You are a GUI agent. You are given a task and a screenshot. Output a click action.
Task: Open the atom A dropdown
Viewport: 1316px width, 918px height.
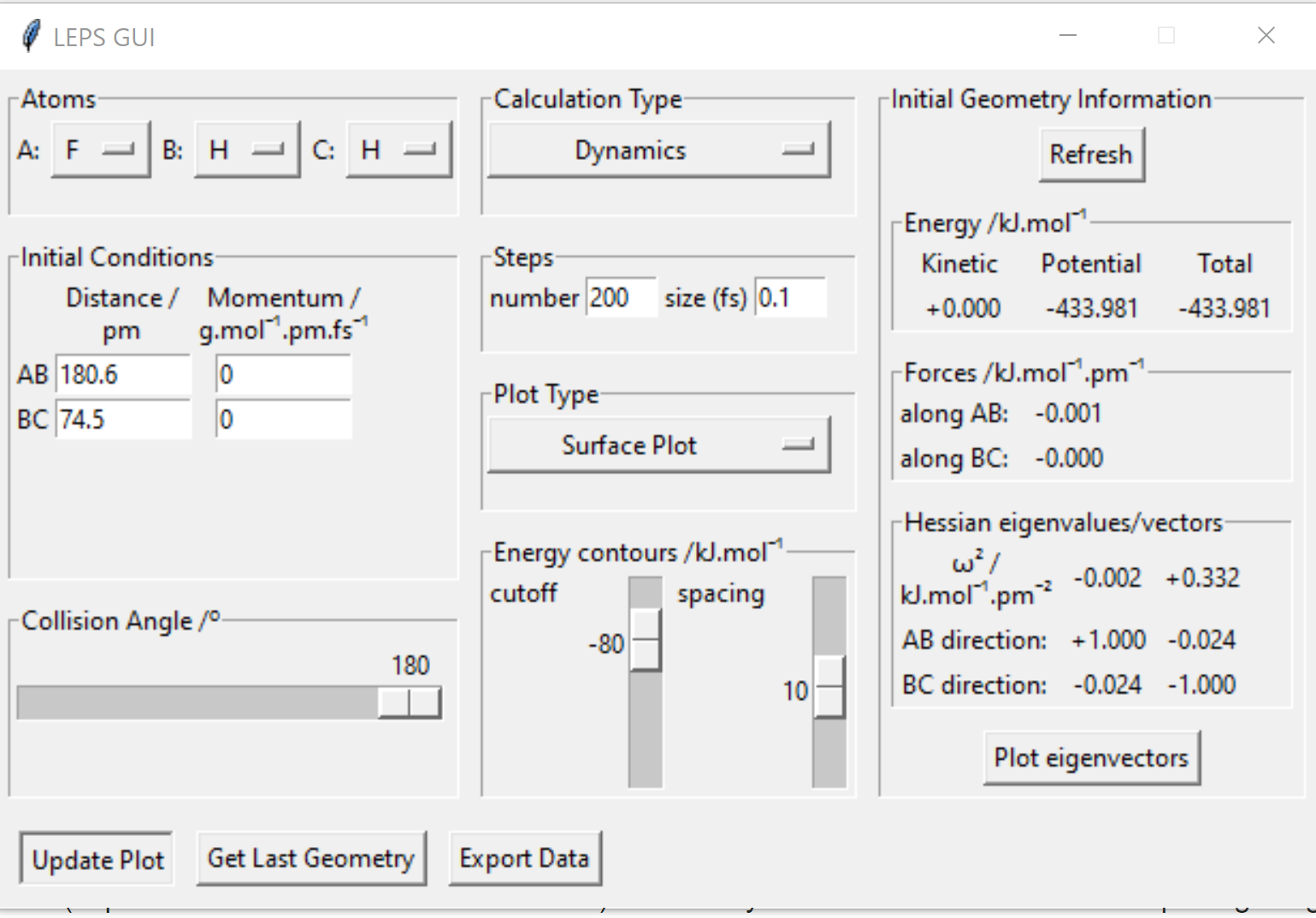pyautogui.click(x=101, y=150)
